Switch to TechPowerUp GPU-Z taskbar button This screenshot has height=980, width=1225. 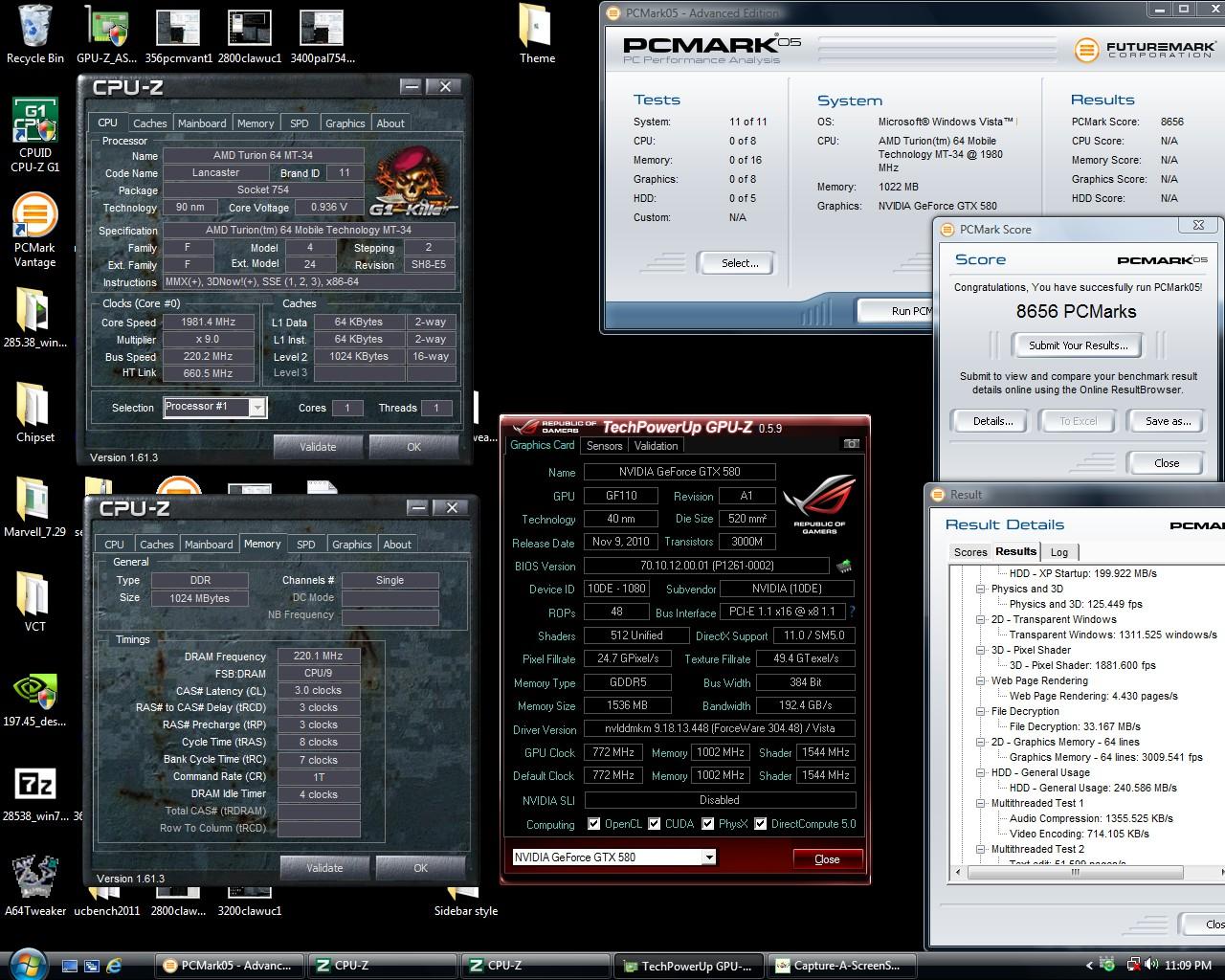coord(690,966)
